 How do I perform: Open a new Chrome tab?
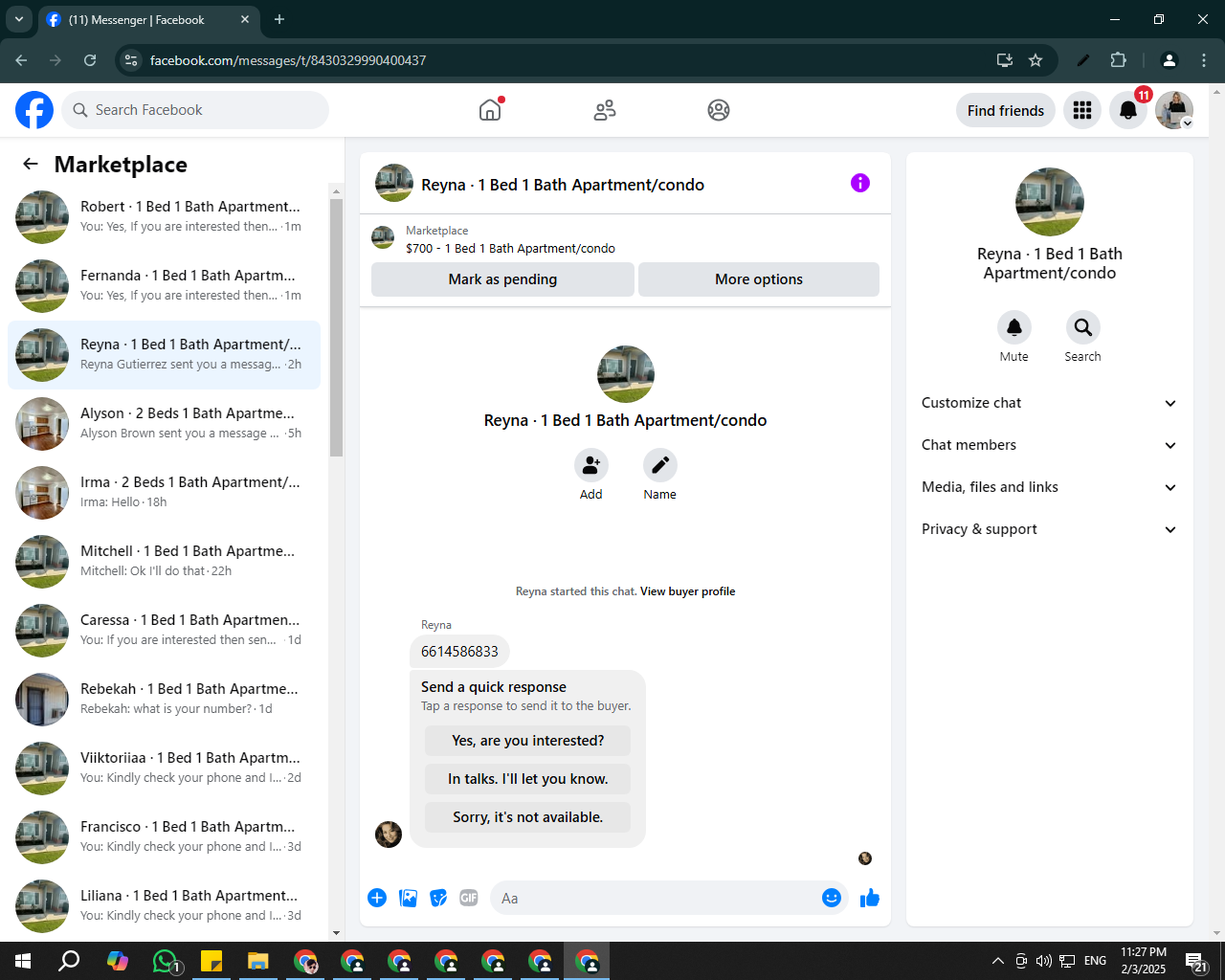pyautogui.click(x=279, y=19)
